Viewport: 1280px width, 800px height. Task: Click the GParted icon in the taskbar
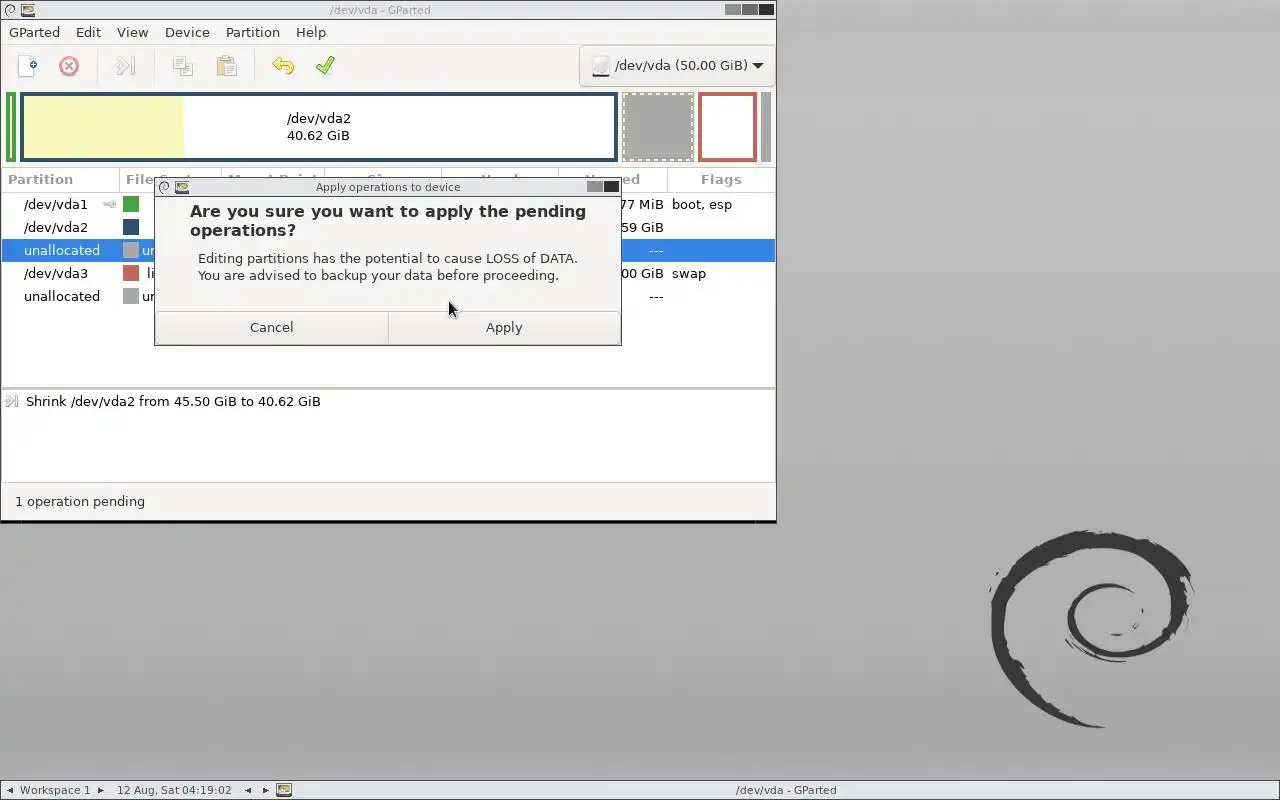pyautogui.click(x=284, y=790)
